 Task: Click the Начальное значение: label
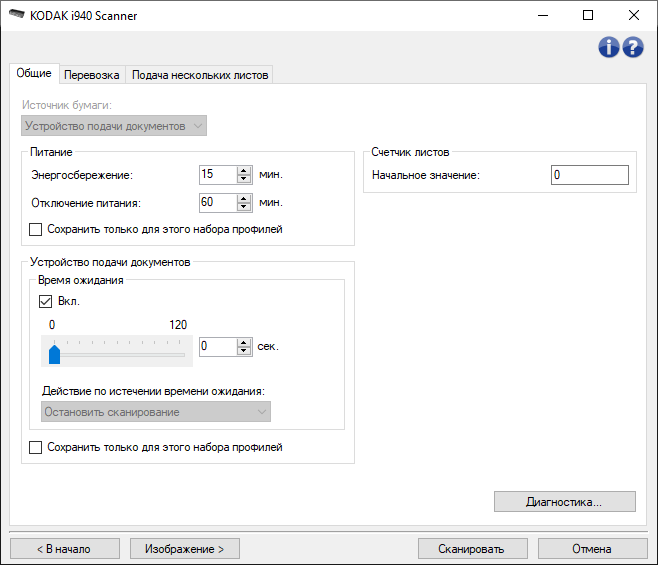tap(426, 175)
